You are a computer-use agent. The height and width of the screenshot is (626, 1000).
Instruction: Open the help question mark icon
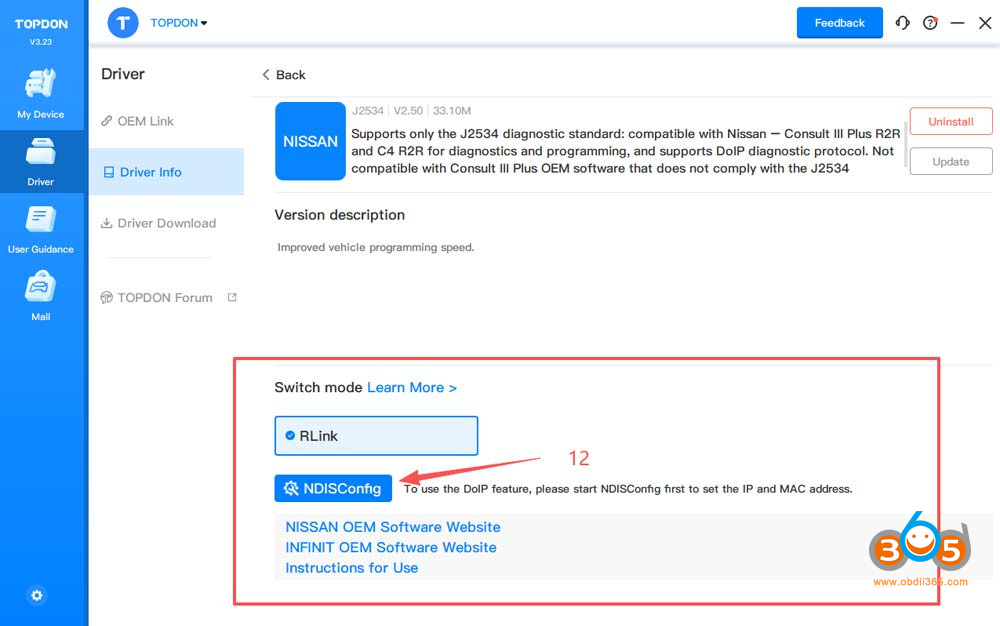click(x=930, y=23)
